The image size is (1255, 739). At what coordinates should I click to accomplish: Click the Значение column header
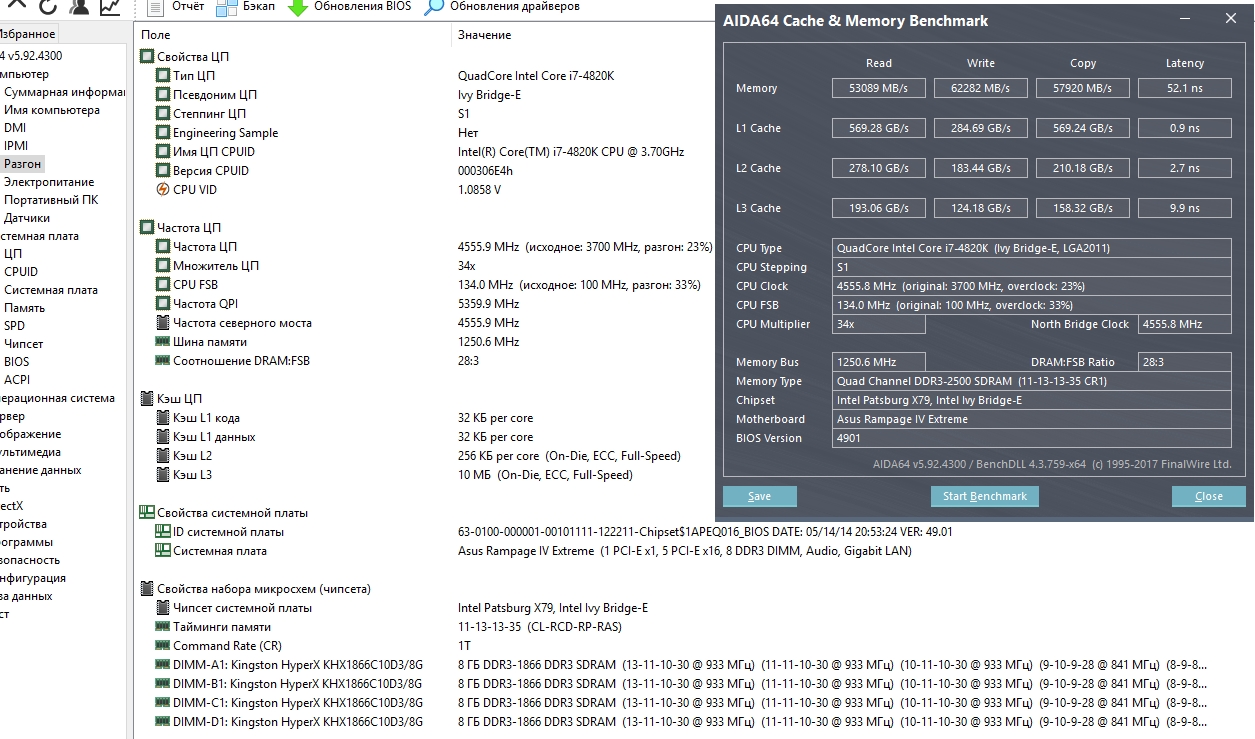[484, 35]
